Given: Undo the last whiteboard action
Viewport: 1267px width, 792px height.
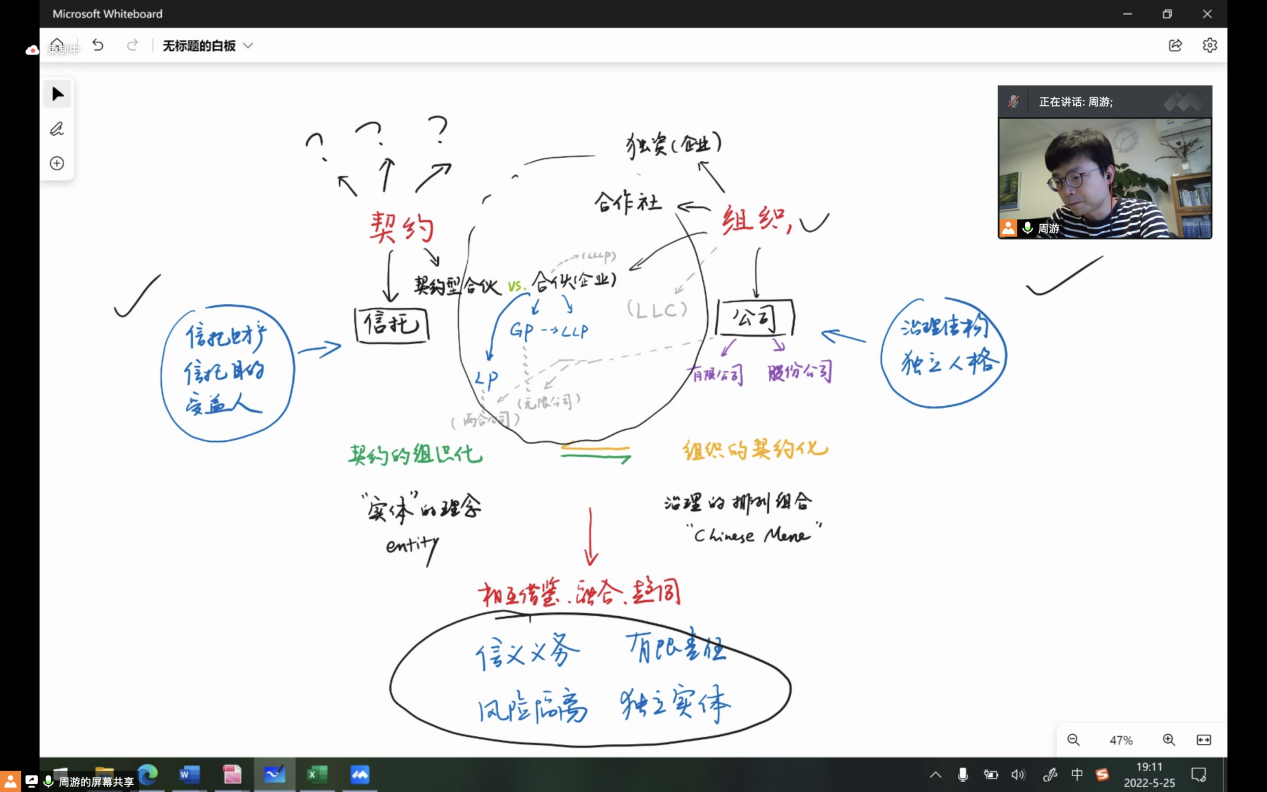Looking at the screenshot, I should coord(98,45).
